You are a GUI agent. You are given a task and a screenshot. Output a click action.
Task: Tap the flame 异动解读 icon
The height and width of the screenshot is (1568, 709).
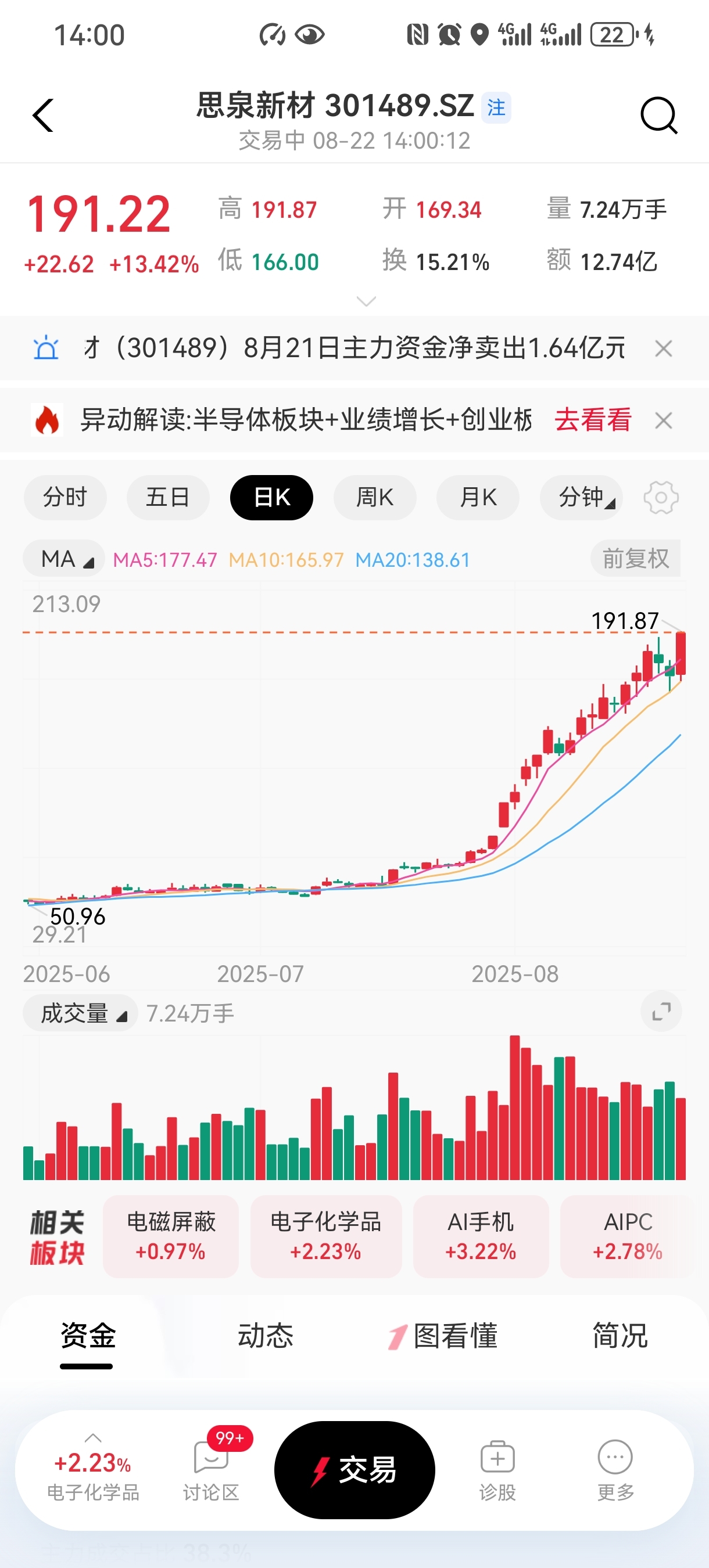pos(47,420)
